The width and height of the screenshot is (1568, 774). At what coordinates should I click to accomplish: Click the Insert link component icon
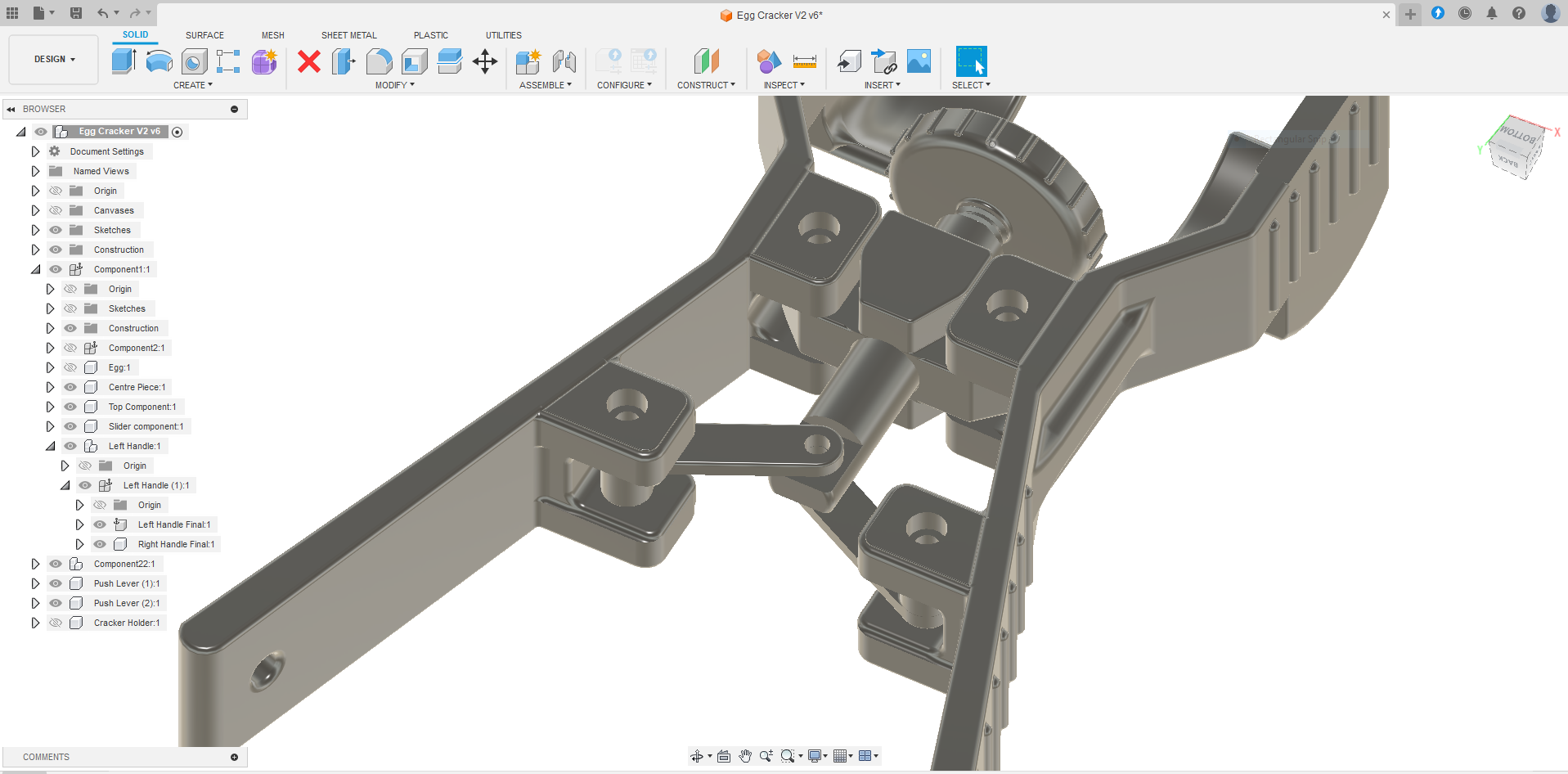pyautogui.click(x=884, y=61)
